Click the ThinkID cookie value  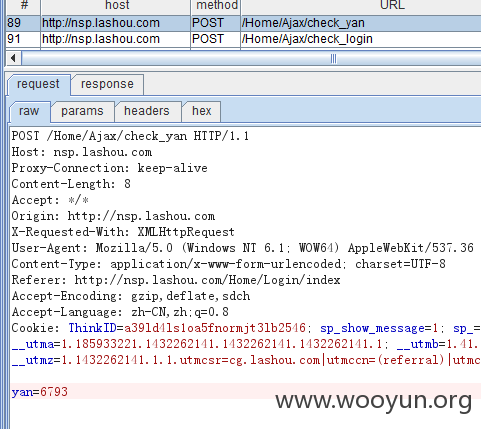click(215, 328)
